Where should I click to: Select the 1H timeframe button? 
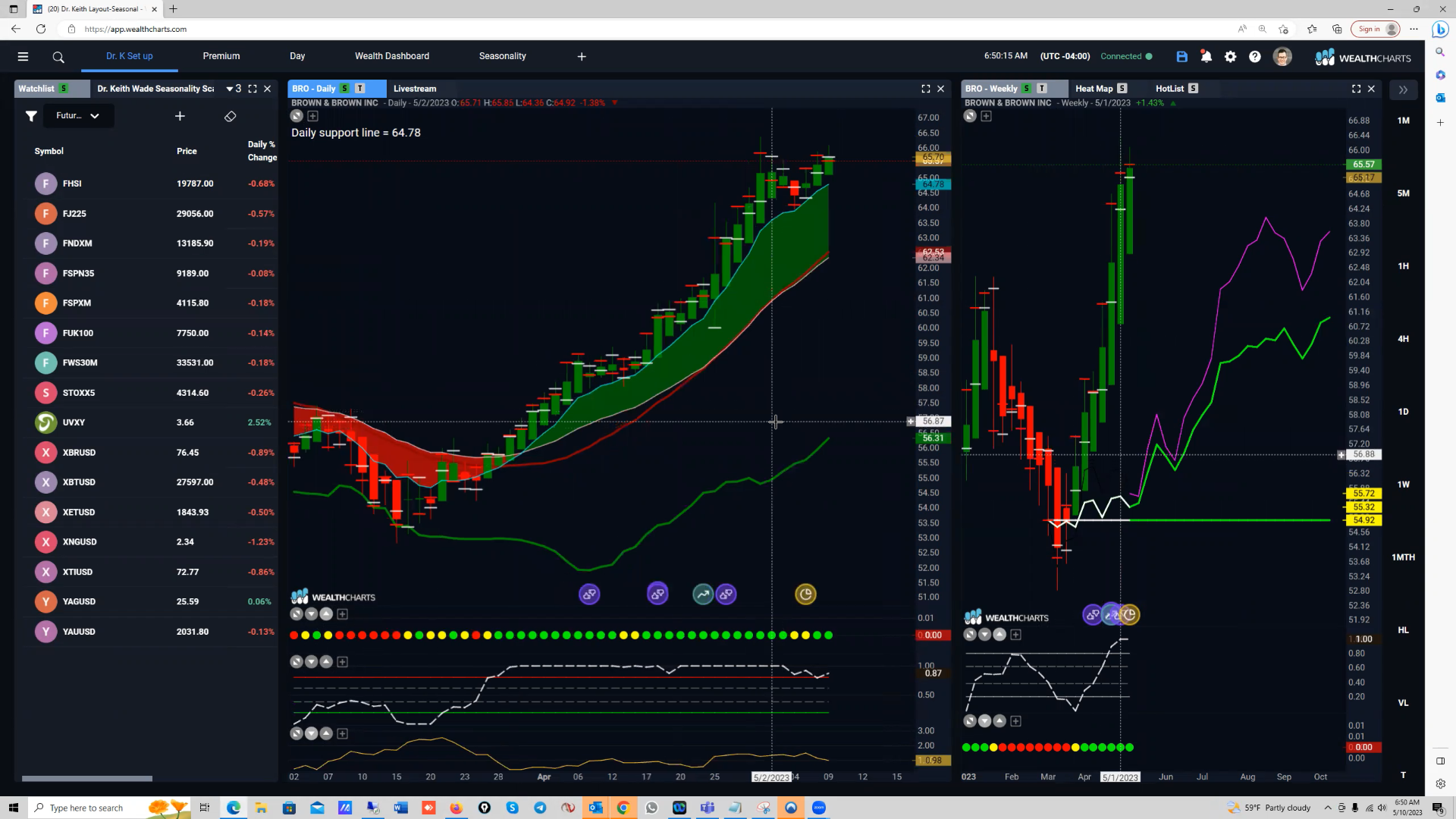(x=1404, y=266)
